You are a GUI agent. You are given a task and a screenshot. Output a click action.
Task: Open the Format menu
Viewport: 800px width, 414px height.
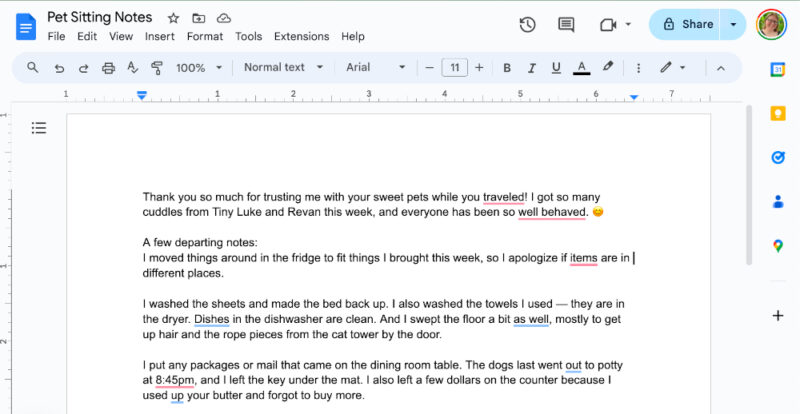(205, 36)
